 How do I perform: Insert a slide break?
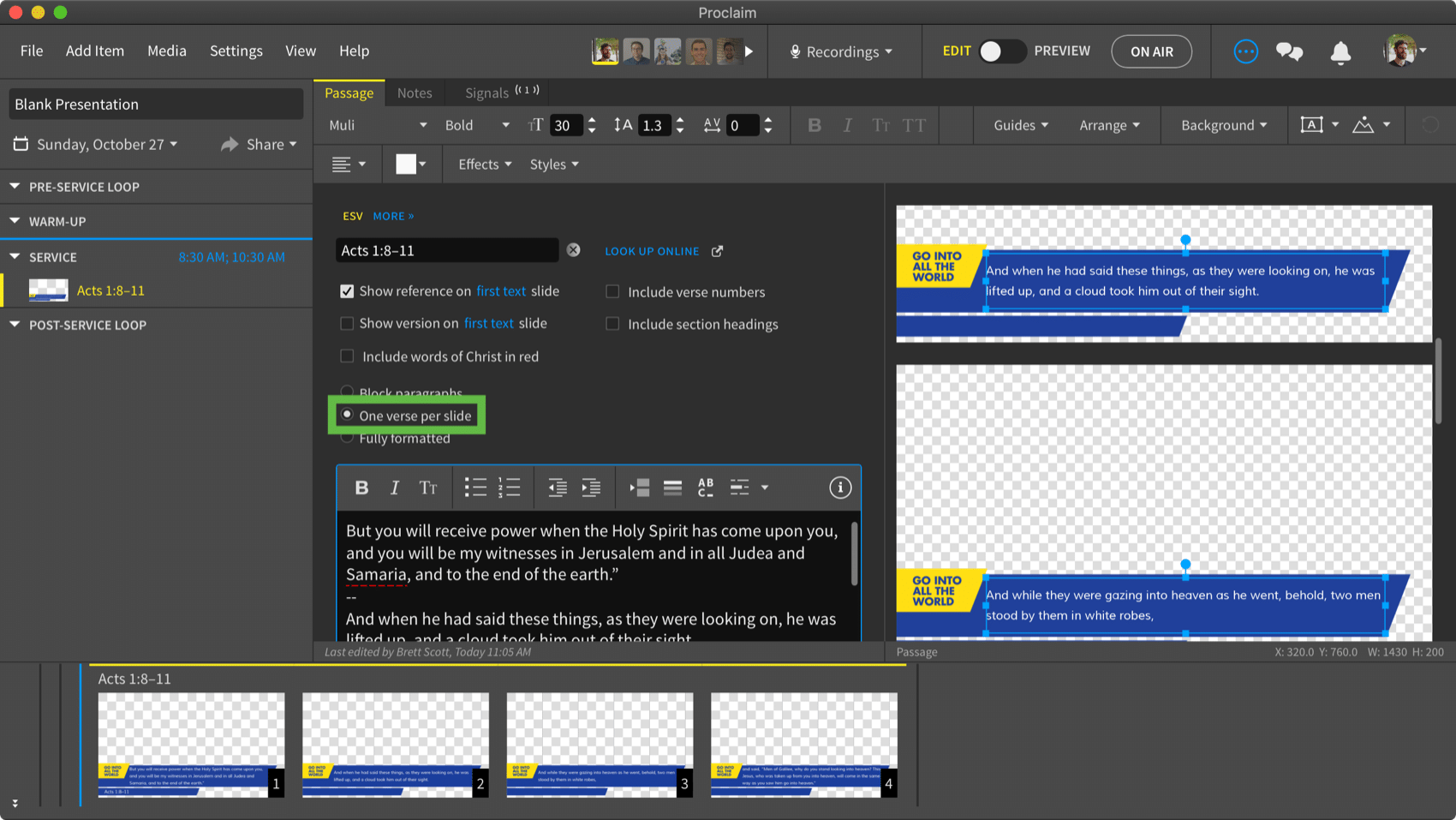click(640, 488)
